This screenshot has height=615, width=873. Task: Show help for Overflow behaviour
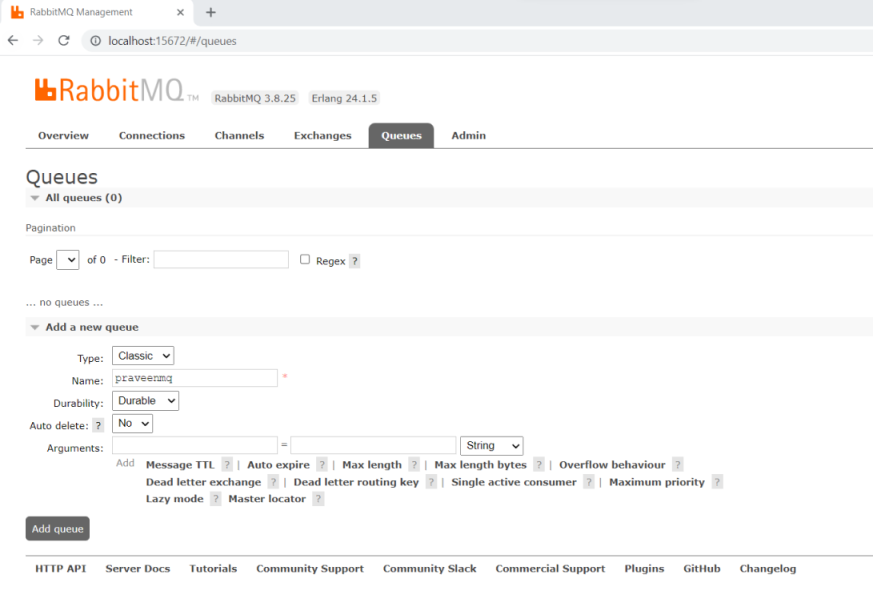678,465
